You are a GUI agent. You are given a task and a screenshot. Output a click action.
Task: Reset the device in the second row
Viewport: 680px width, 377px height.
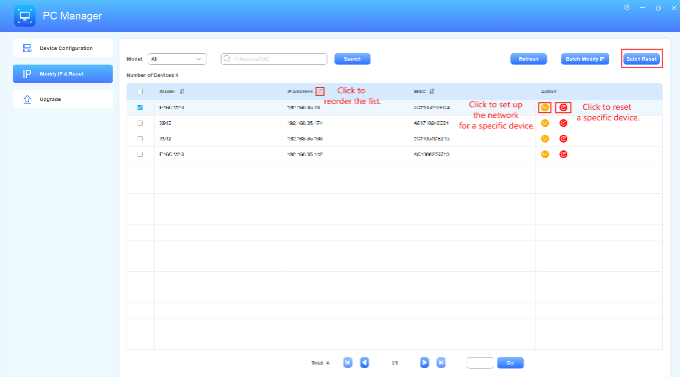[563, 123]
